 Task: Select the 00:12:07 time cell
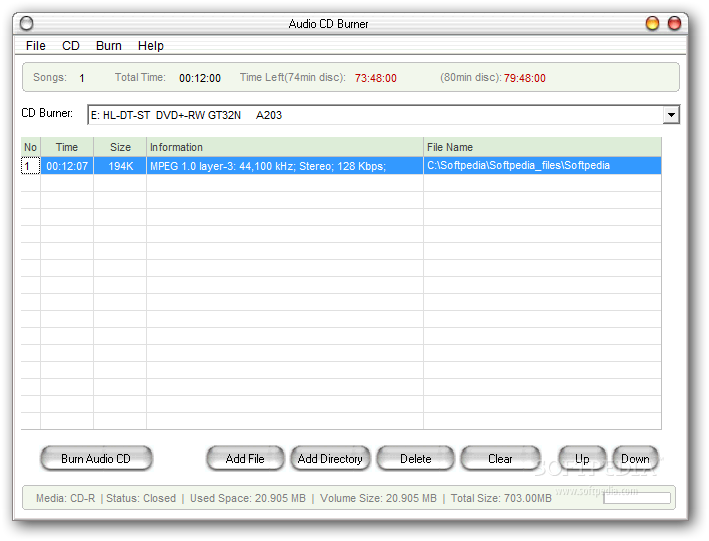click(x=67, y=166)
